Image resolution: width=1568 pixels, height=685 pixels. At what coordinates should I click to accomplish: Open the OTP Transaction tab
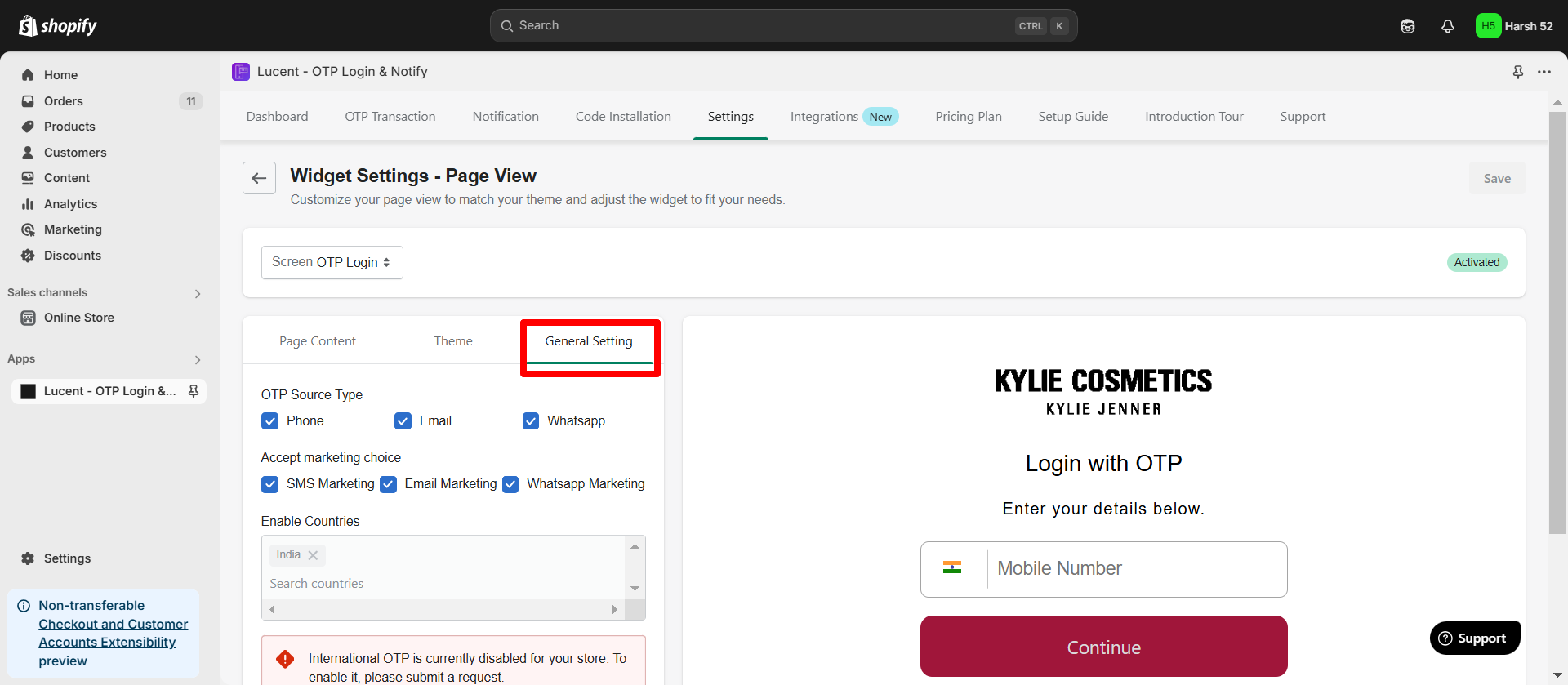pos(390,117)
